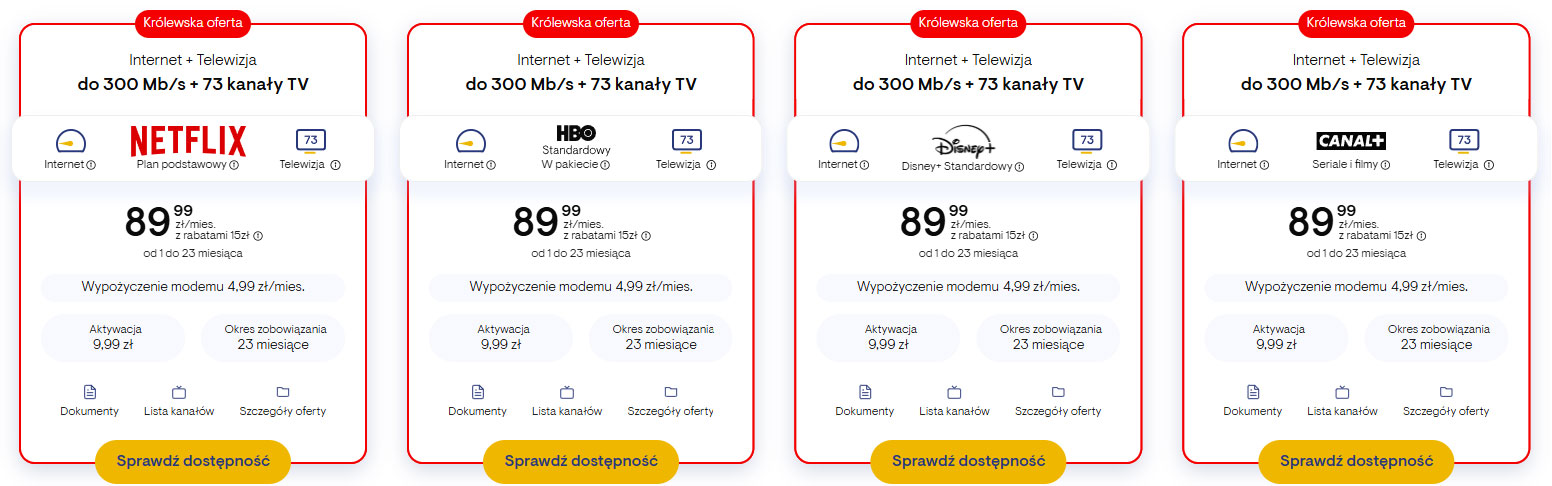Screen dimensions: 1552x486
Task: Click the 73 channels TV icon in HBO offer
Action: click(685, 141)
